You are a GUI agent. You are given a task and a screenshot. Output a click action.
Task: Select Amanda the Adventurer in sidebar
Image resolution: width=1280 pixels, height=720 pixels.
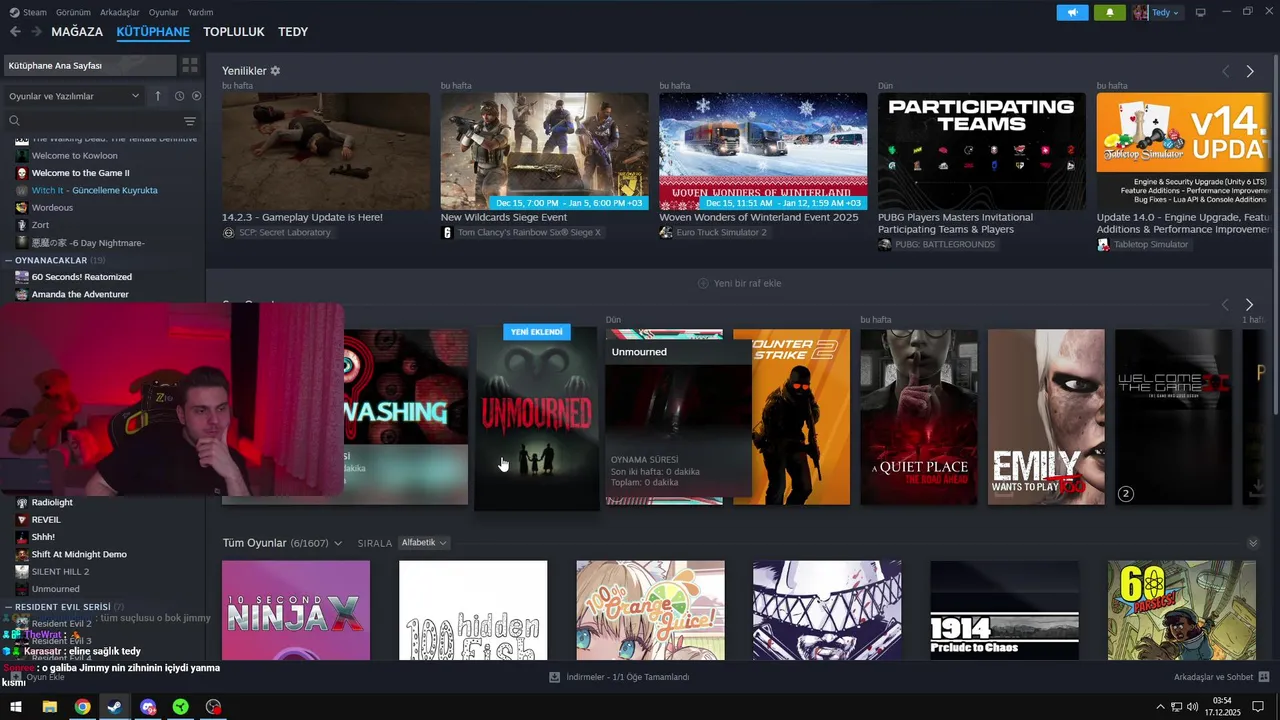coord(80,294)
